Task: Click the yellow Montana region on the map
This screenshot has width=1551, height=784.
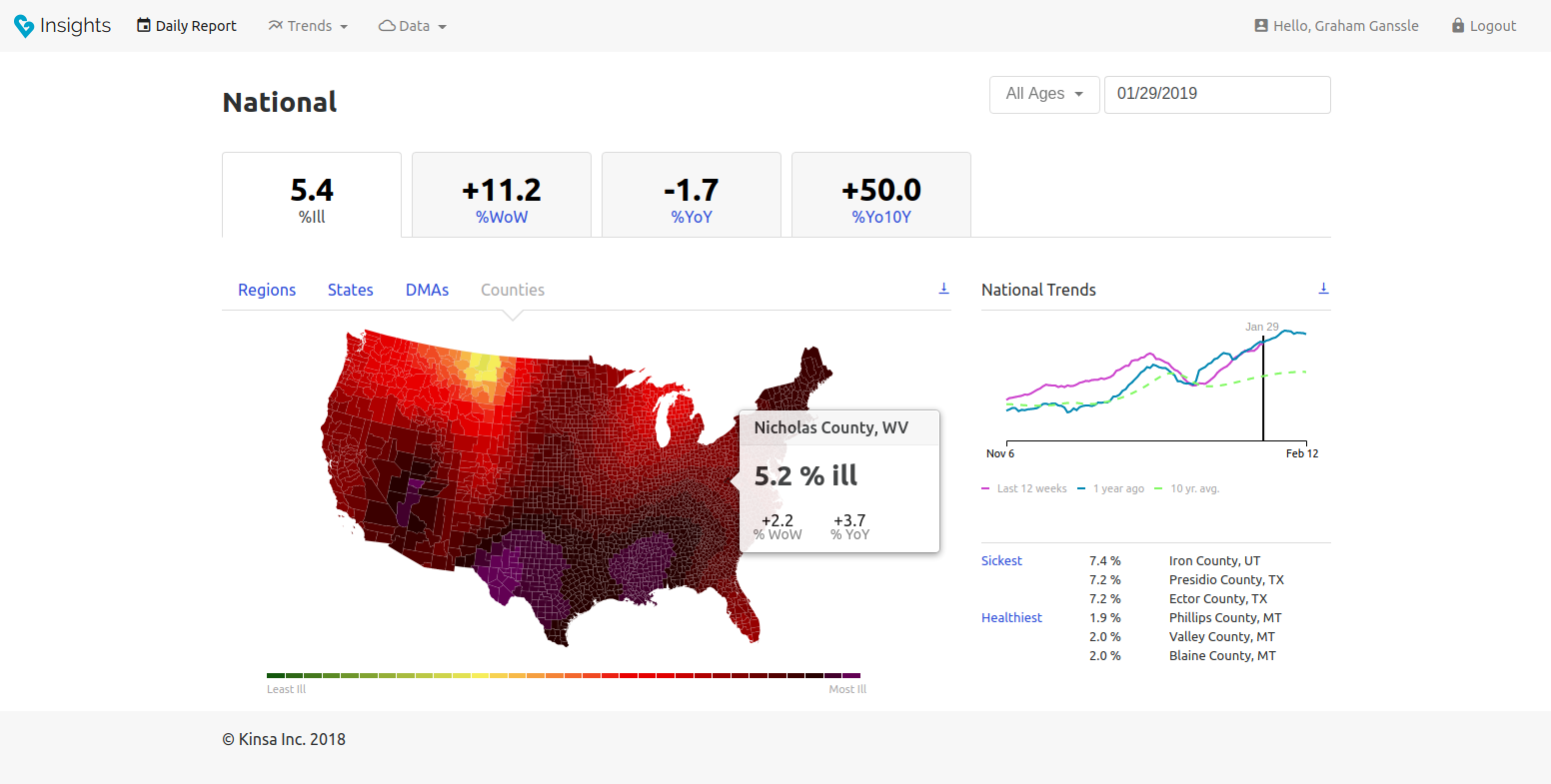Action: tap(483, 370)
